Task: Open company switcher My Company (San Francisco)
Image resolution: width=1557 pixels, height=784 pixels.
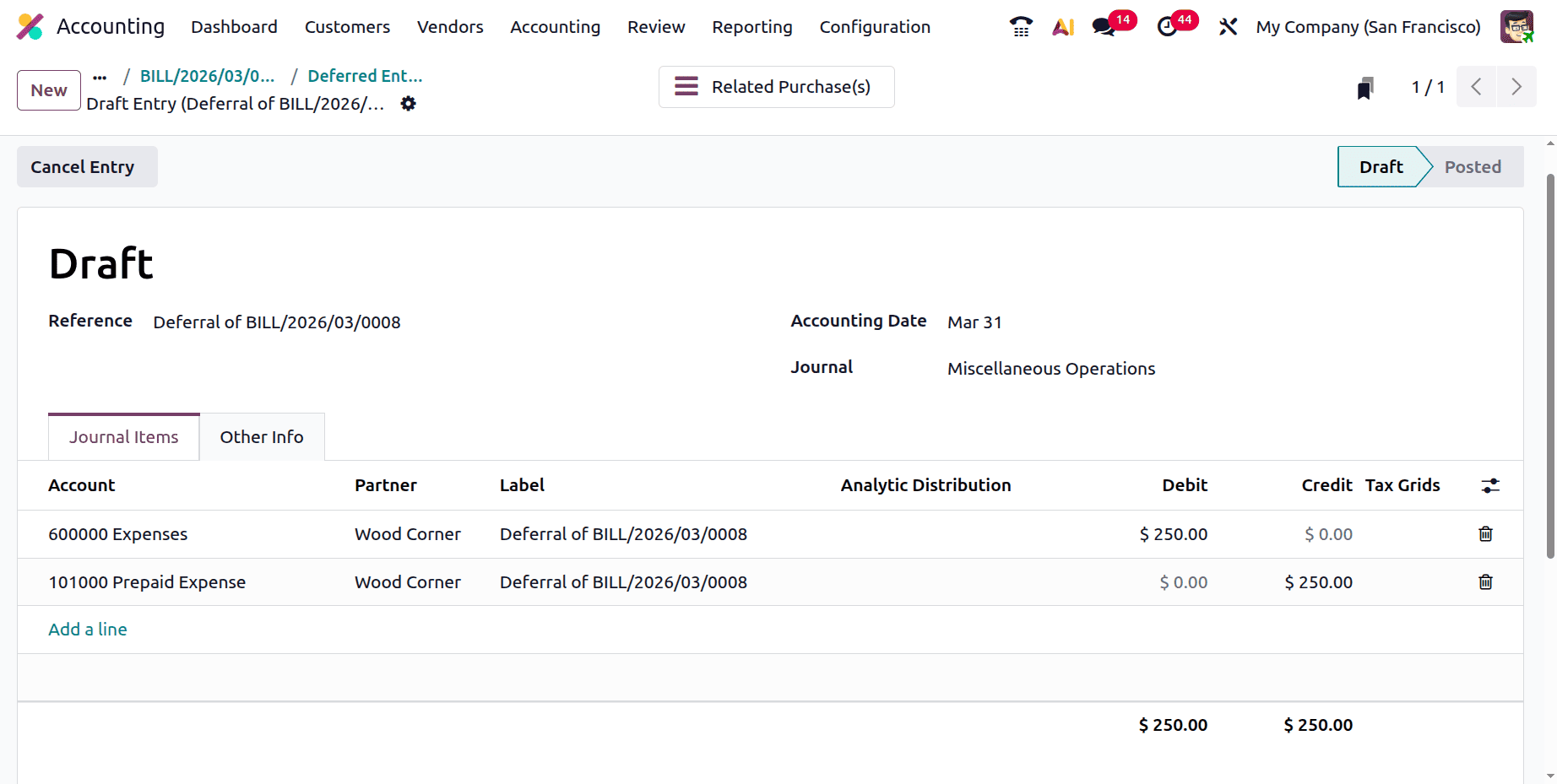Action: [1368, 27]
